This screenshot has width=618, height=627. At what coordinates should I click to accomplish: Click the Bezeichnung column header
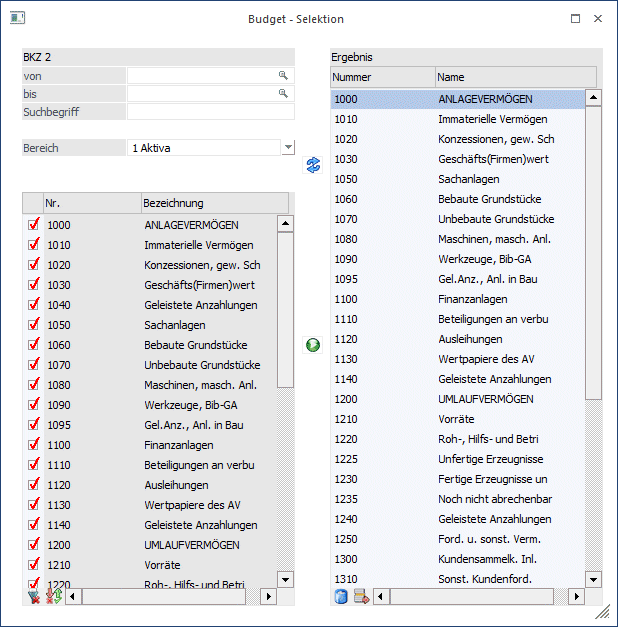pyautogui.click(x=214, y=203)
